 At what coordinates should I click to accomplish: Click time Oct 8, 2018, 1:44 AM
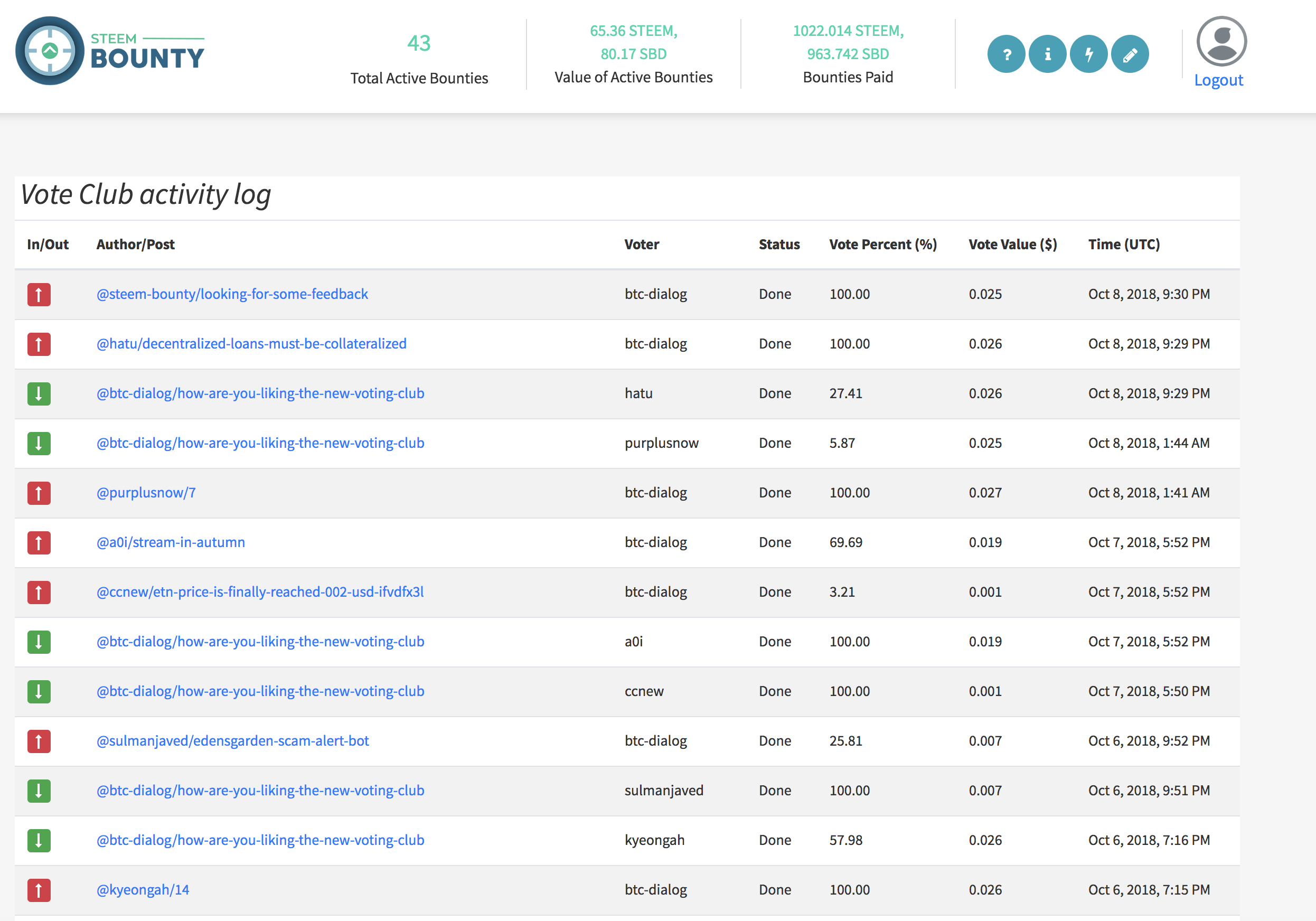tap(1149, 444)
